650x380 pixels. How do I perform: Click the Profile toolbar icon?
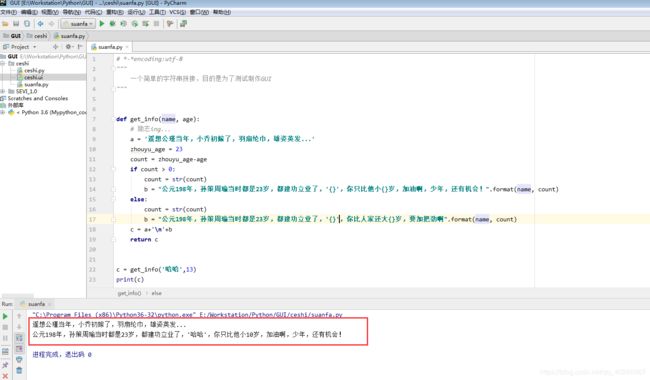click(135, 24)
